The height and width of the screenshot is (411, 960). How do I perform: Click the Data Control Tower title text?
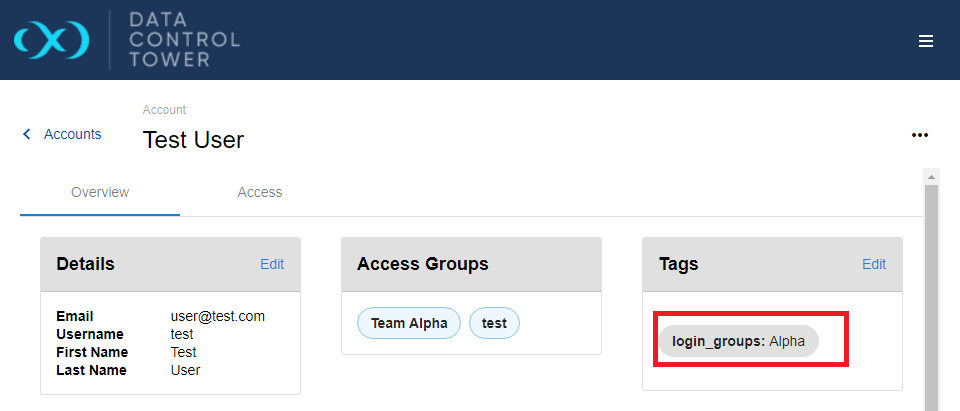pos(185,40)
